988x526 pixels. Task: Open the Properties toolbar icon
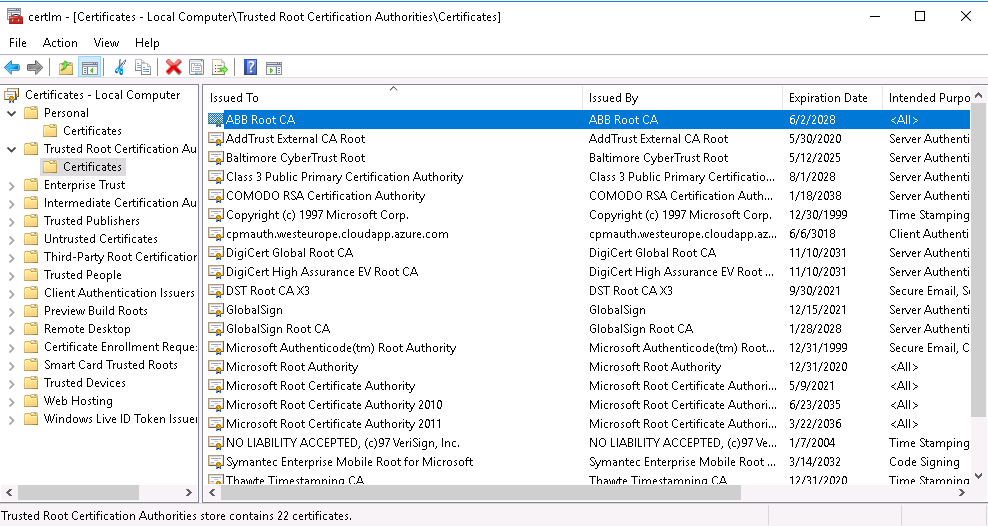pyautogui.click(x=197, y=67)
